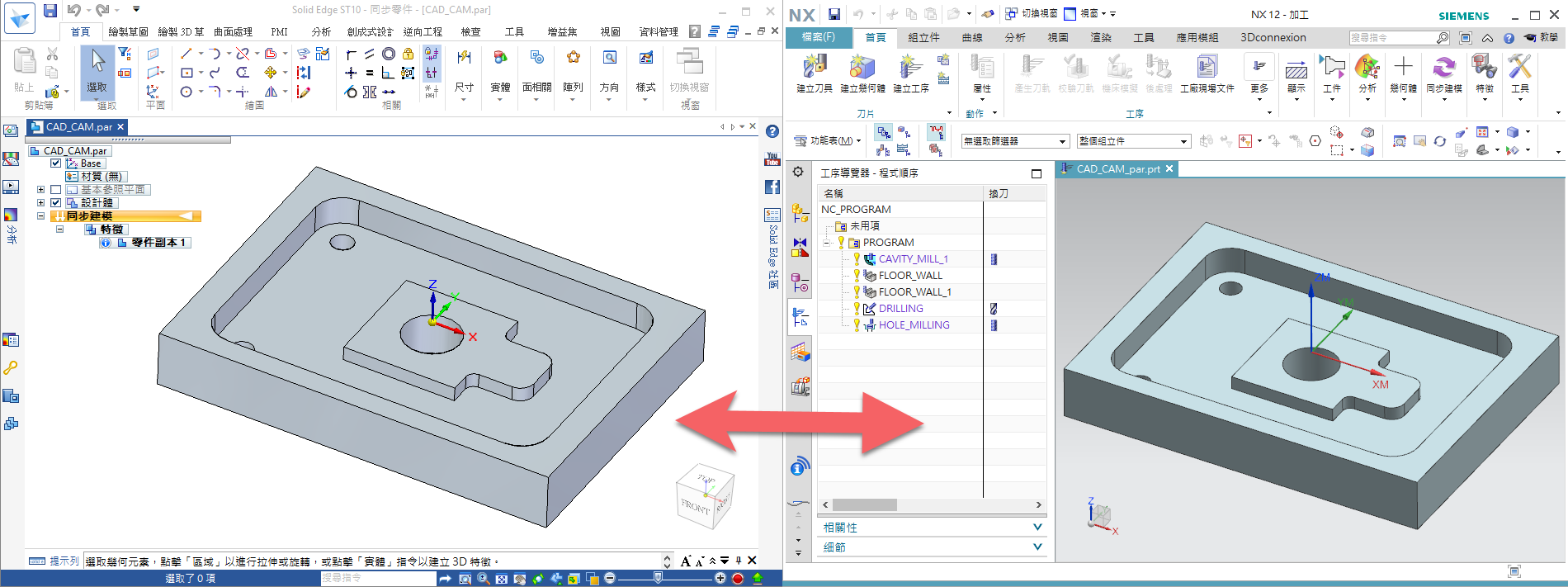Image resolution: width=1568 pixels, height=587 pixels.
Task: Collapse the PROGRAM node in NX navigator
Action: click(827, 243)
